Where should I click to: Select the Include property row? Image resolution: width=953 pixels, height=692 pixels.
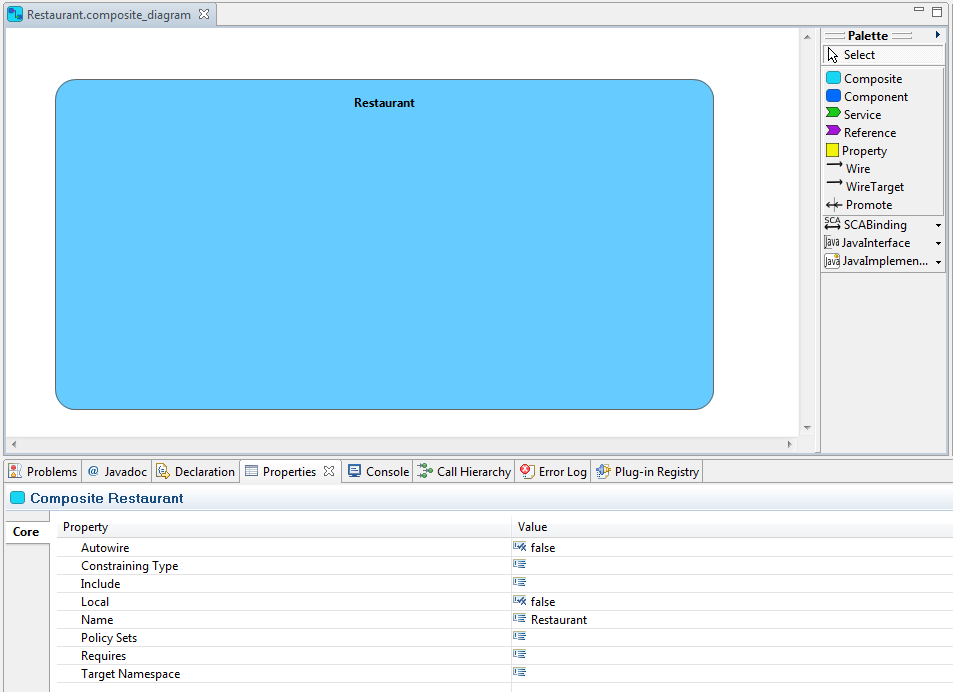[x=504, y=584]
